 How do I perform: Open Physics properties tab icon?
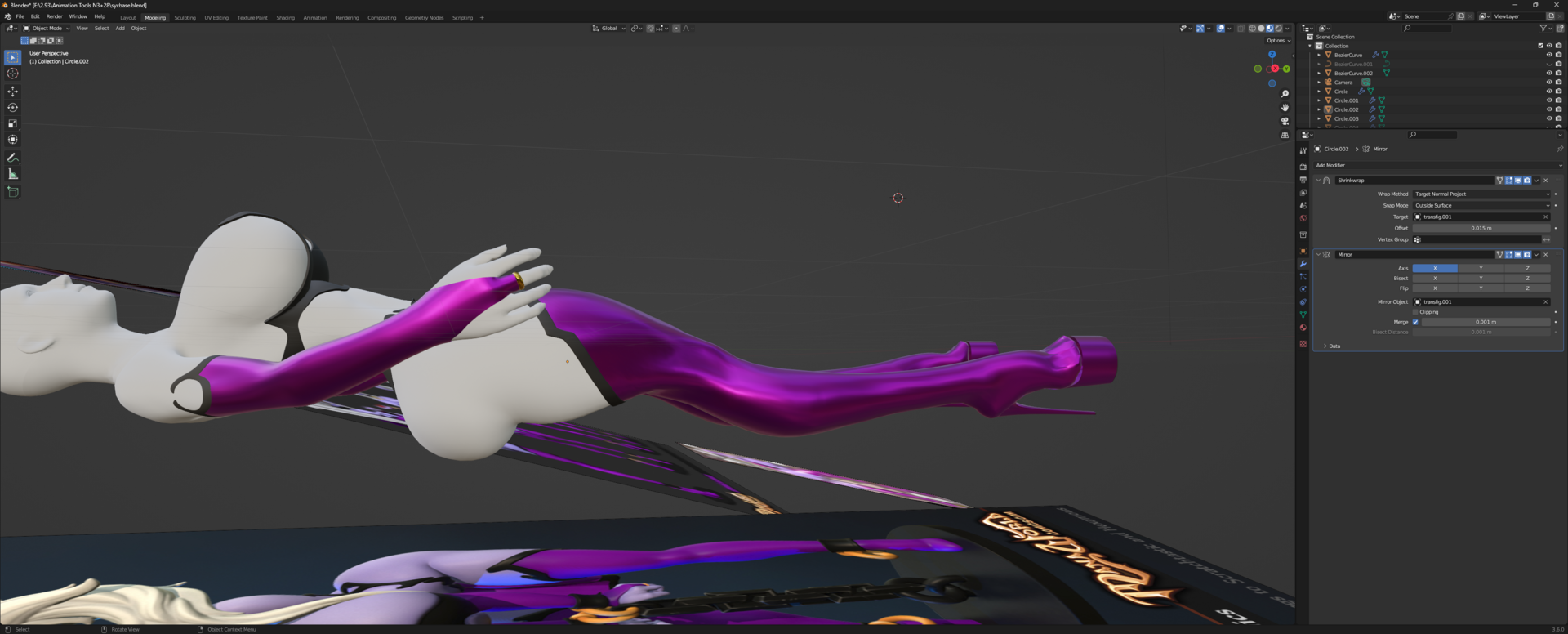(x=1303, y=289)
